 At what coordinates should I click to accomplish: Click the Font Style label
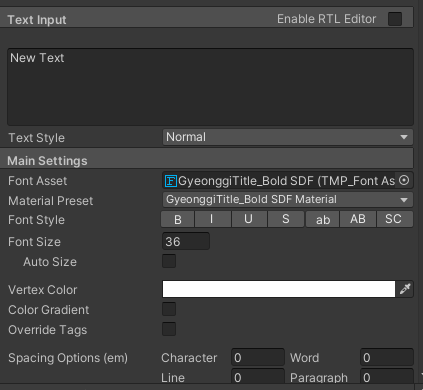[x=36, y=220]
